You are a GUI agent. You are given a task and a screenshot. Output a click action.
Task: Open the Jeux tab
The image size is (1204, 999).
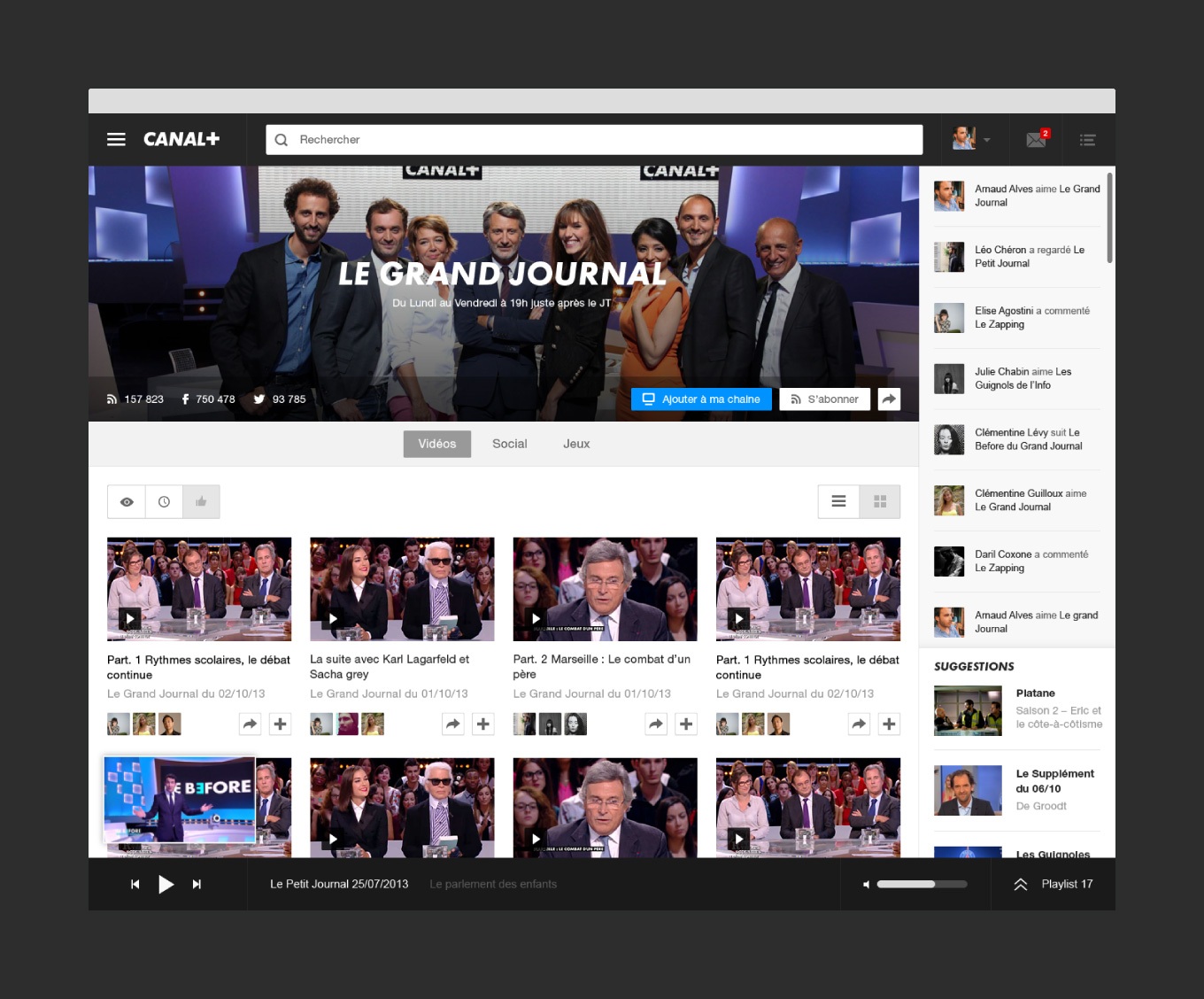[x=576, y=444]
